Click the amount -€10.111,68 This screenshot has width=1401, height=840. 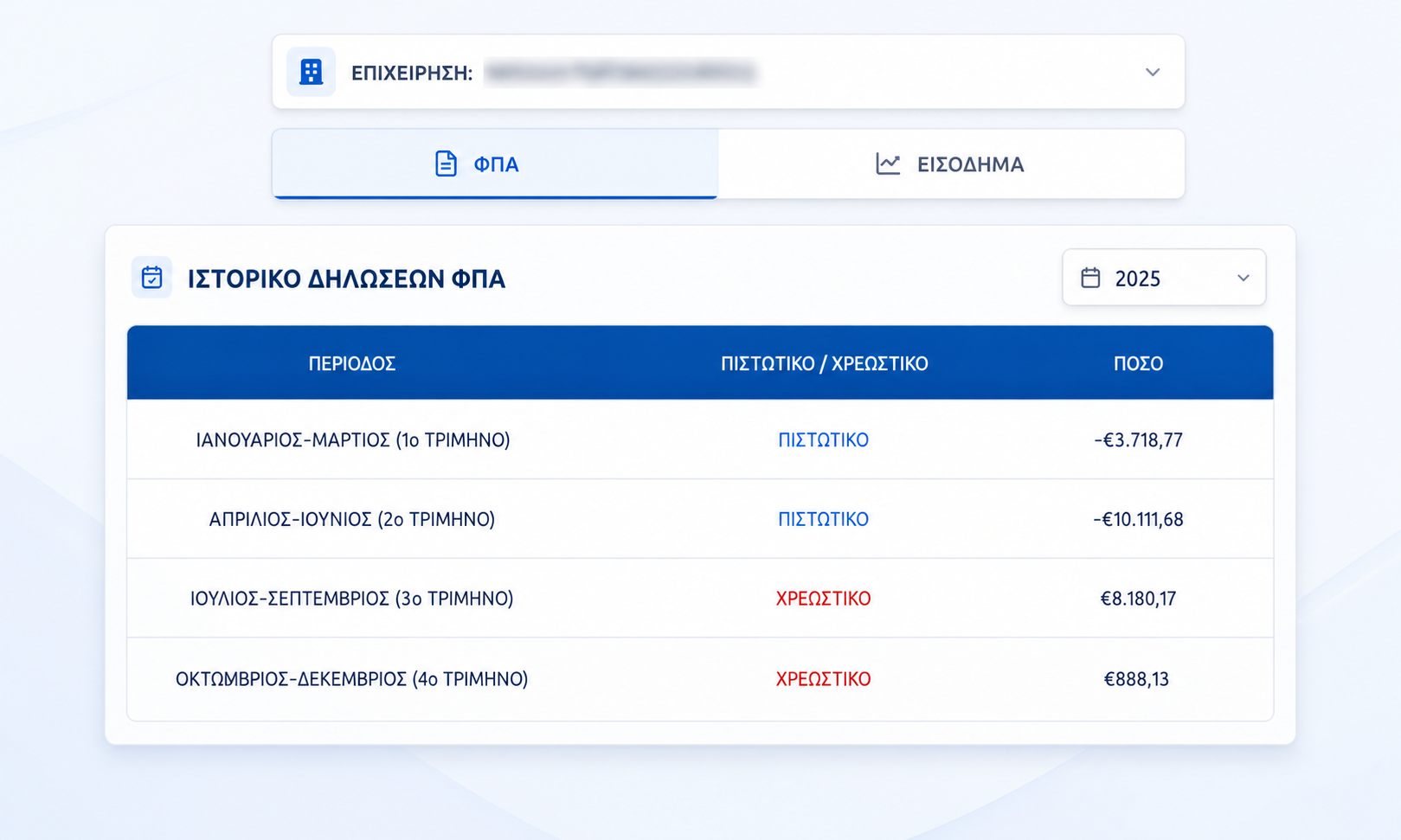[1138, 520]
